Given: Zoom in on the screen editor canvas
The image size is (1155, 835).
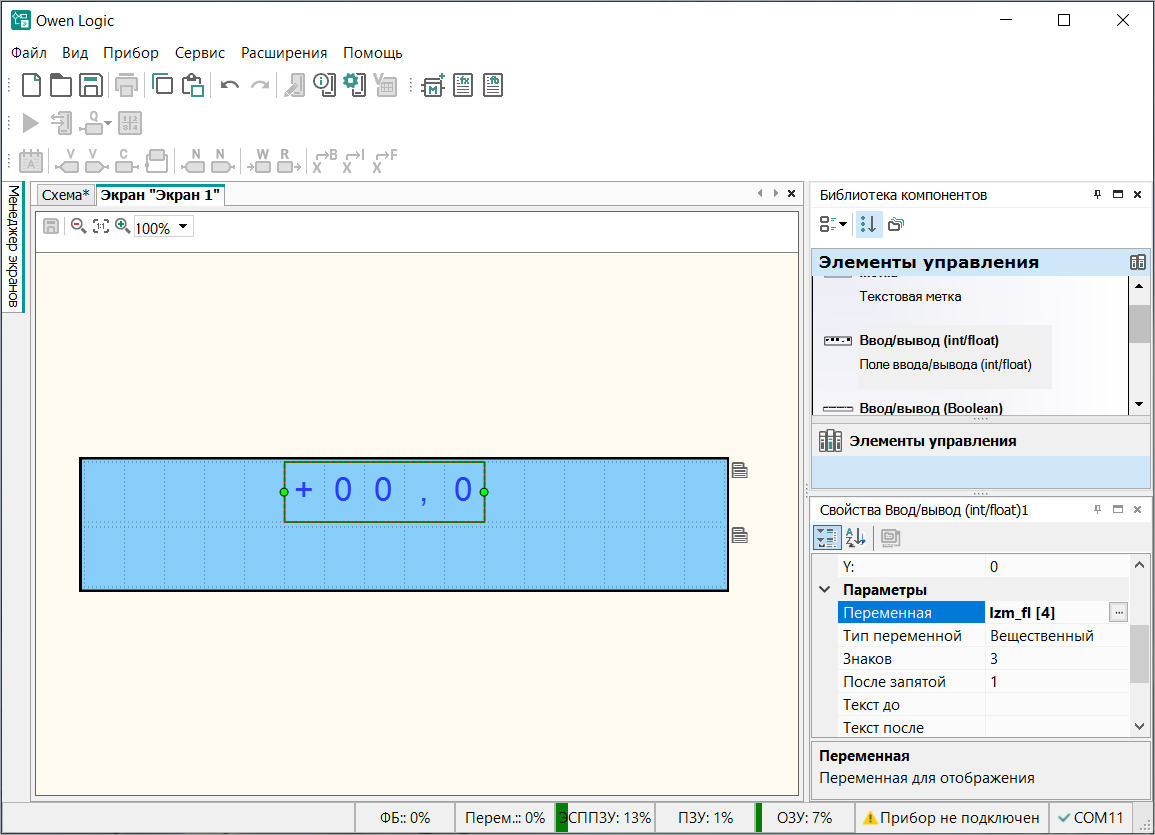Looking at the screenshot, I should coord(122,227).
